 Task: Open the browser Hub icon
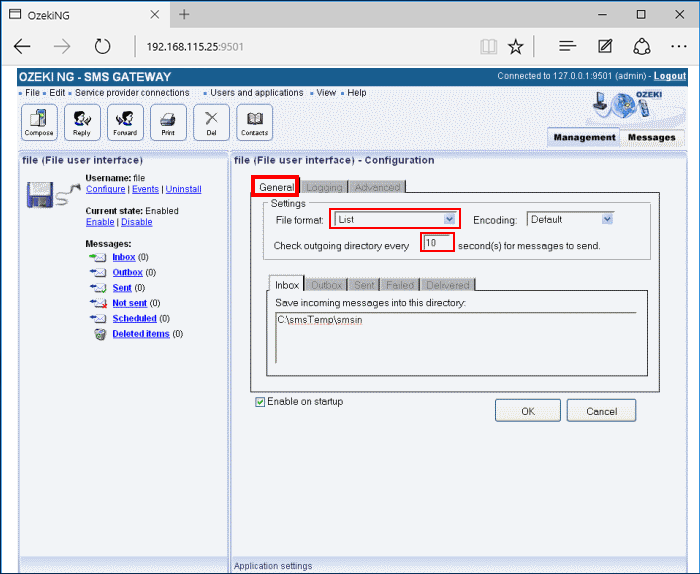tap(567, 46)
